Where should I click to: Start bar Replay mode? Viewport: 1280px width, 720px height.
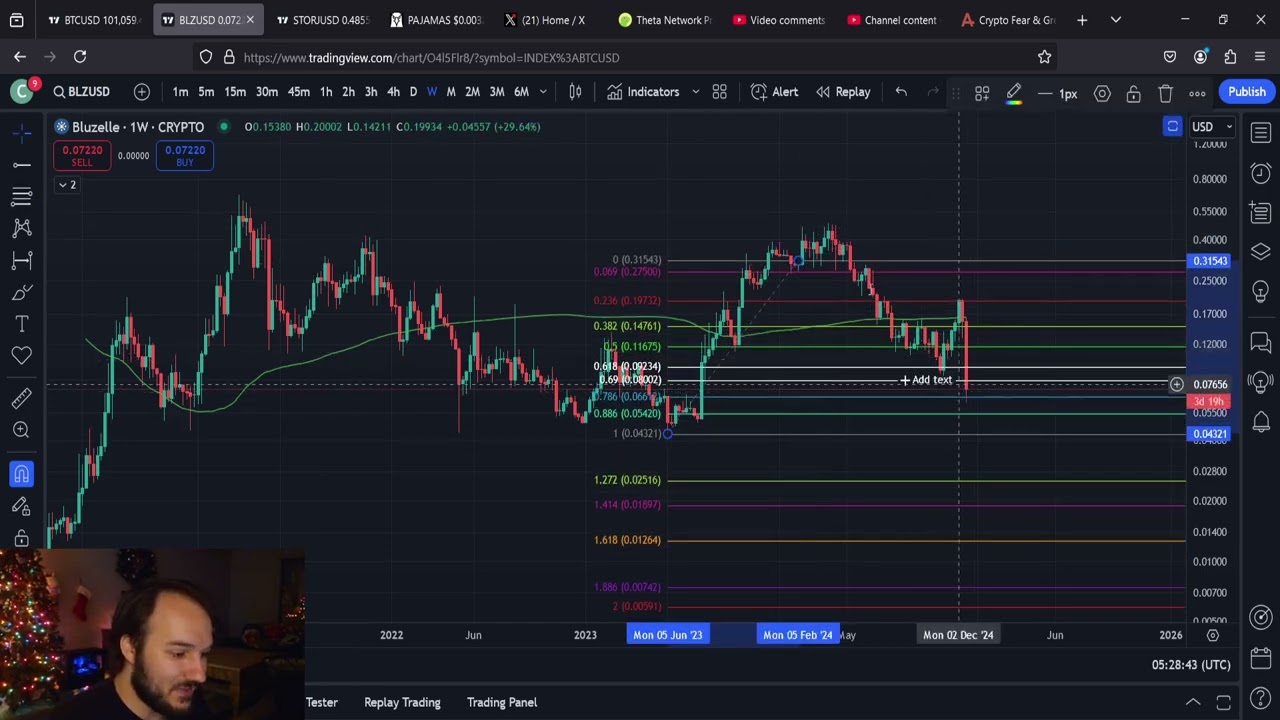click(x=843, y=92)
